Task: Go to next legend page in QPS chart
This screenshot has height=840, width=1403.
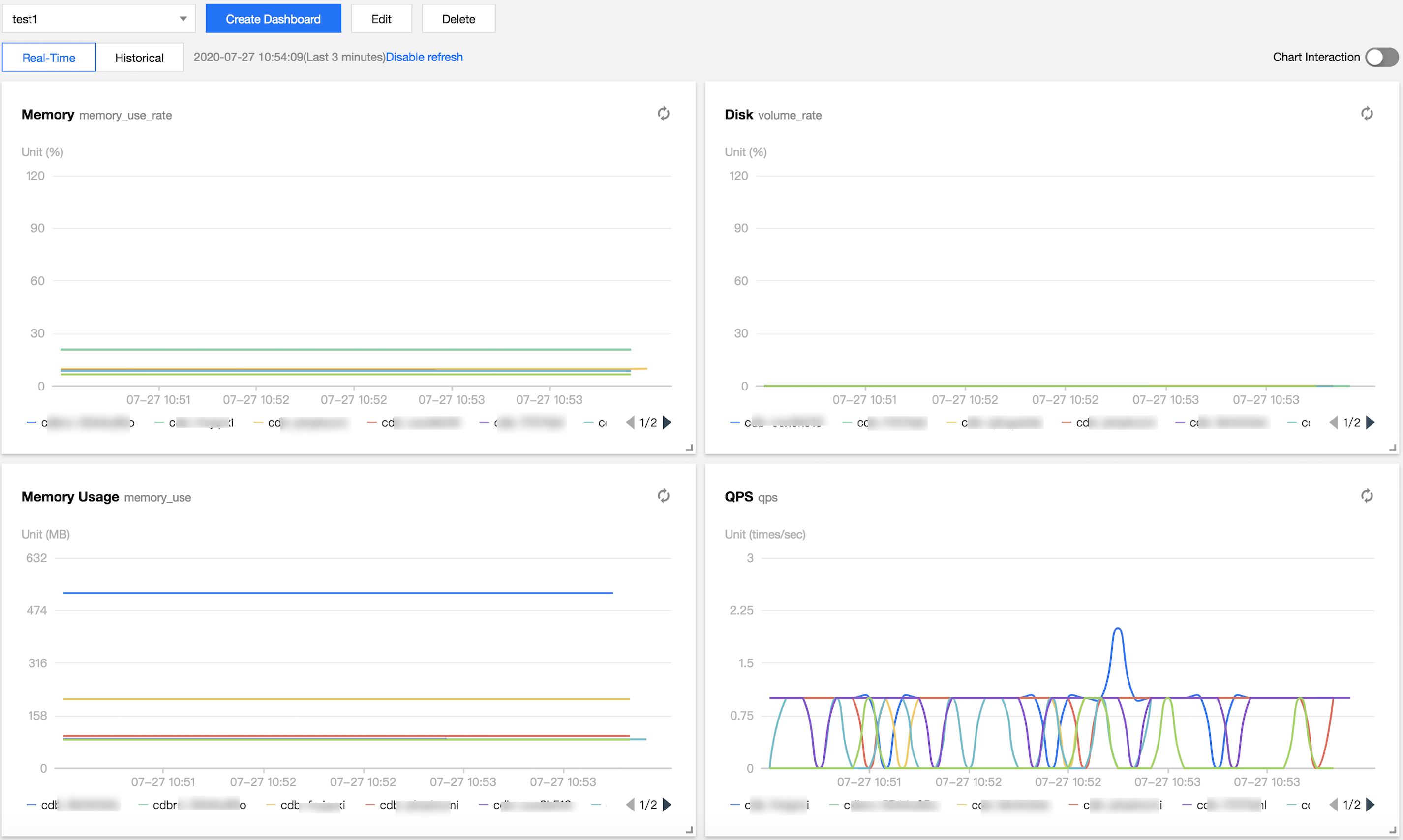Action: coord(1370,804)
